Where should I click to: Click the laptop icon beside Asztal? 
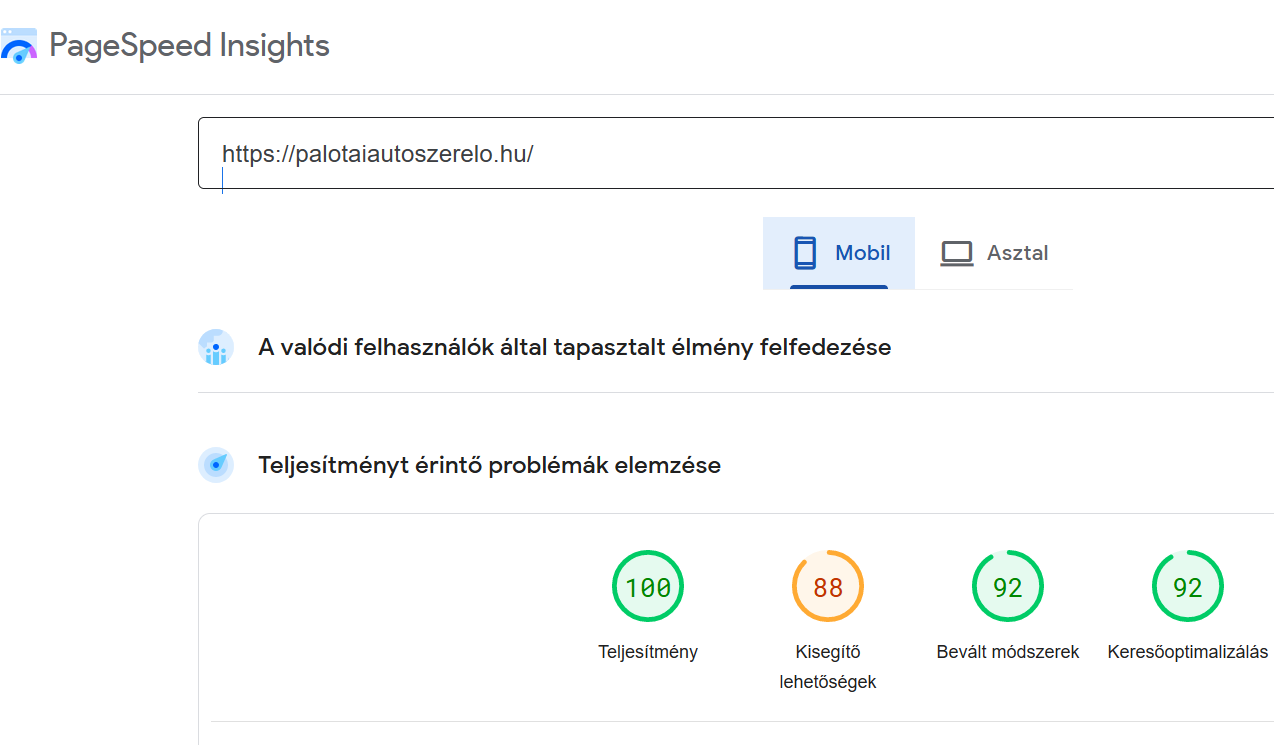[957, 253]
